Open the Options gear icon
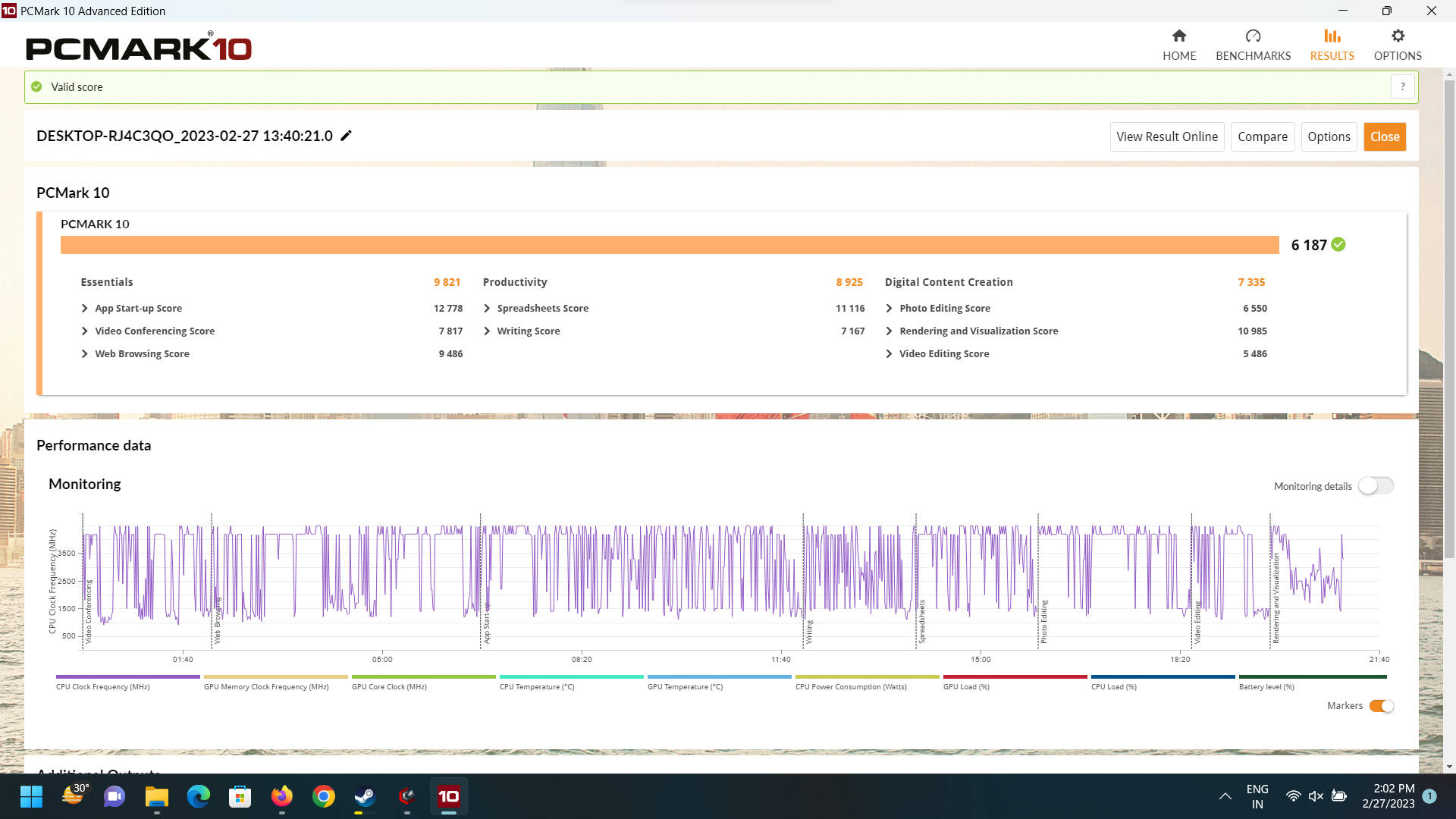The height and width of the screenshot is (819, 1456). click(x=1398, y=36)
